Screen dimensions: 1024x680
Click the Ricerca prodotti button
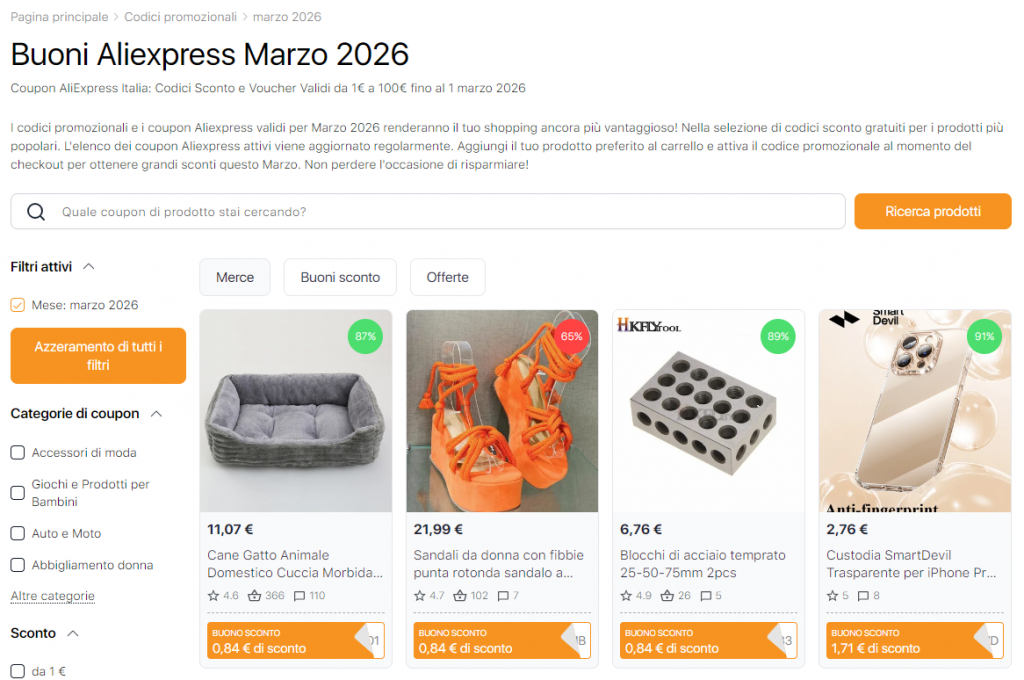pyautogui.click(x=932, y=211)
